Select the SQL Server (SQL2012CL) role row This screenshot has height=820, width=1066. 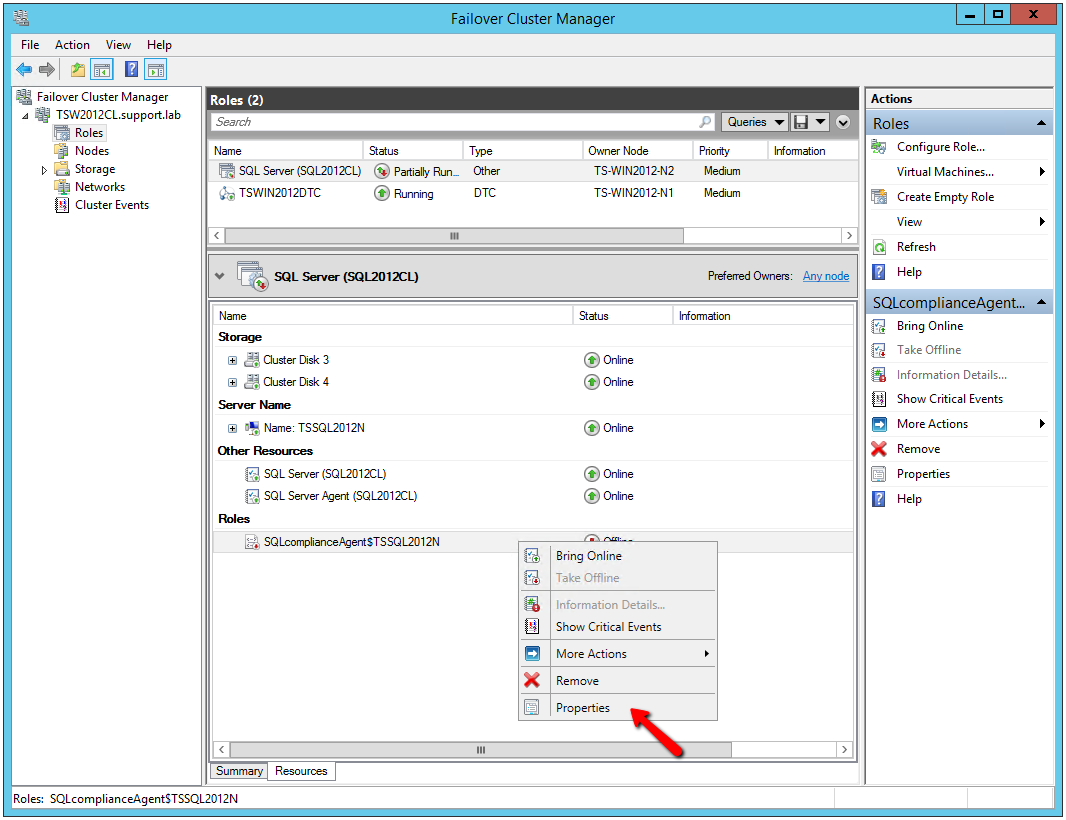point(533,171)
